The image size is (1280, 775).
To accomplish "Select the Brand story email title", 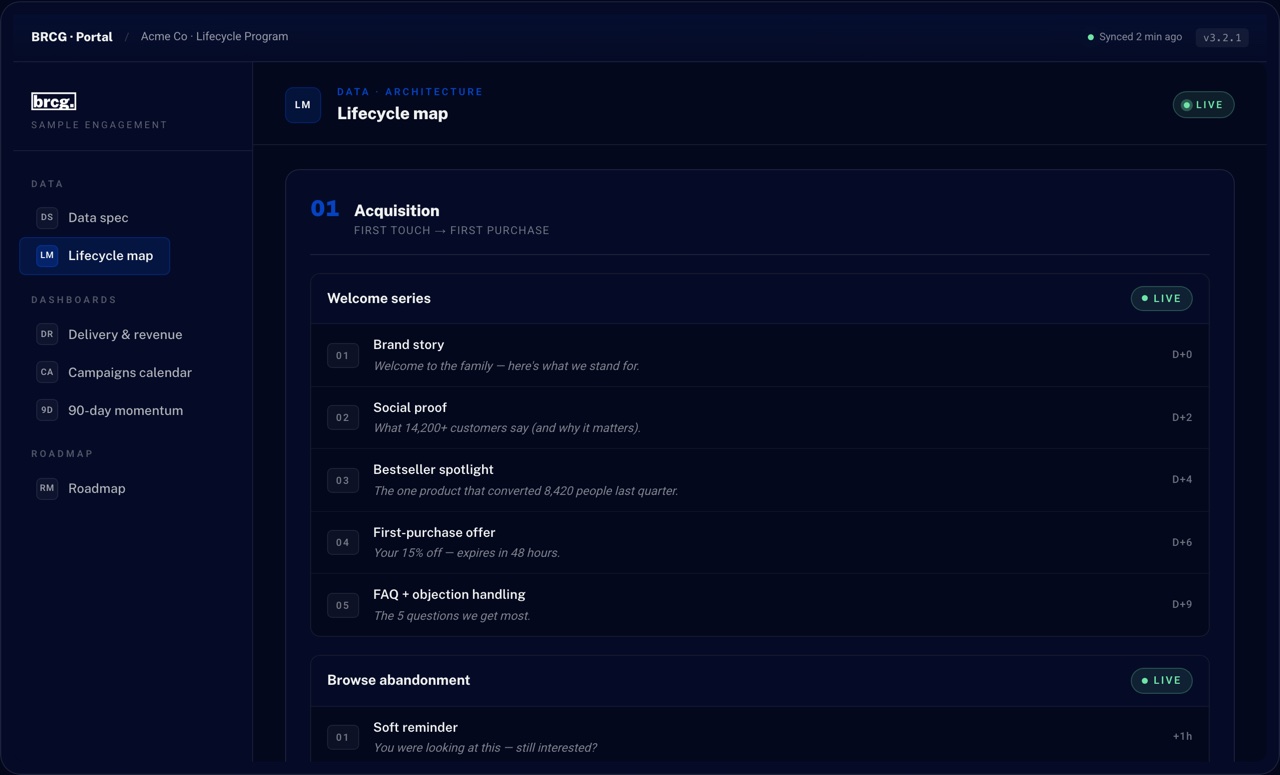I will 408,344.
